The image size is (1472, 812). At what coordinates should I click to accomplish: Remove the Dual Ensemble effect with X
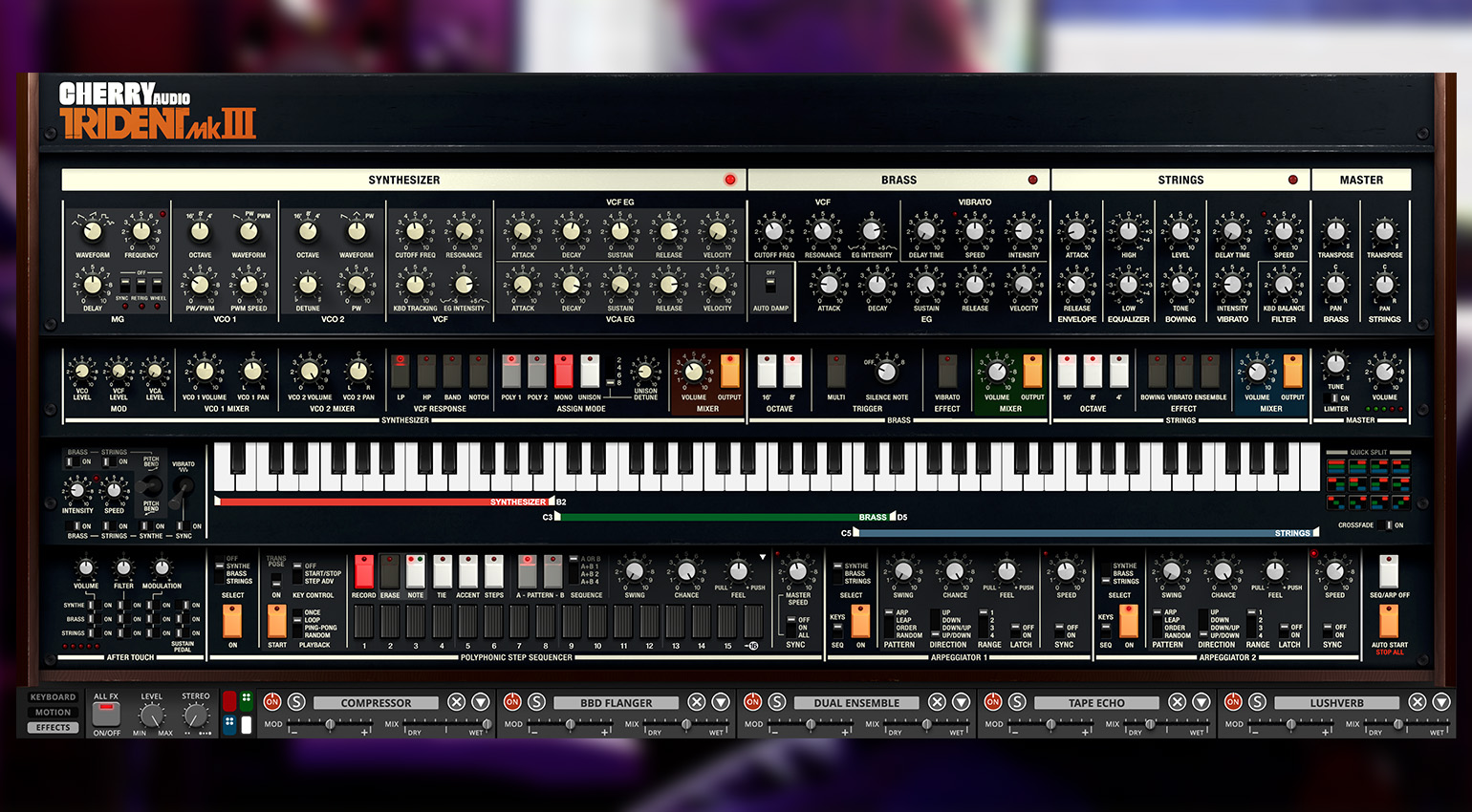938,702
